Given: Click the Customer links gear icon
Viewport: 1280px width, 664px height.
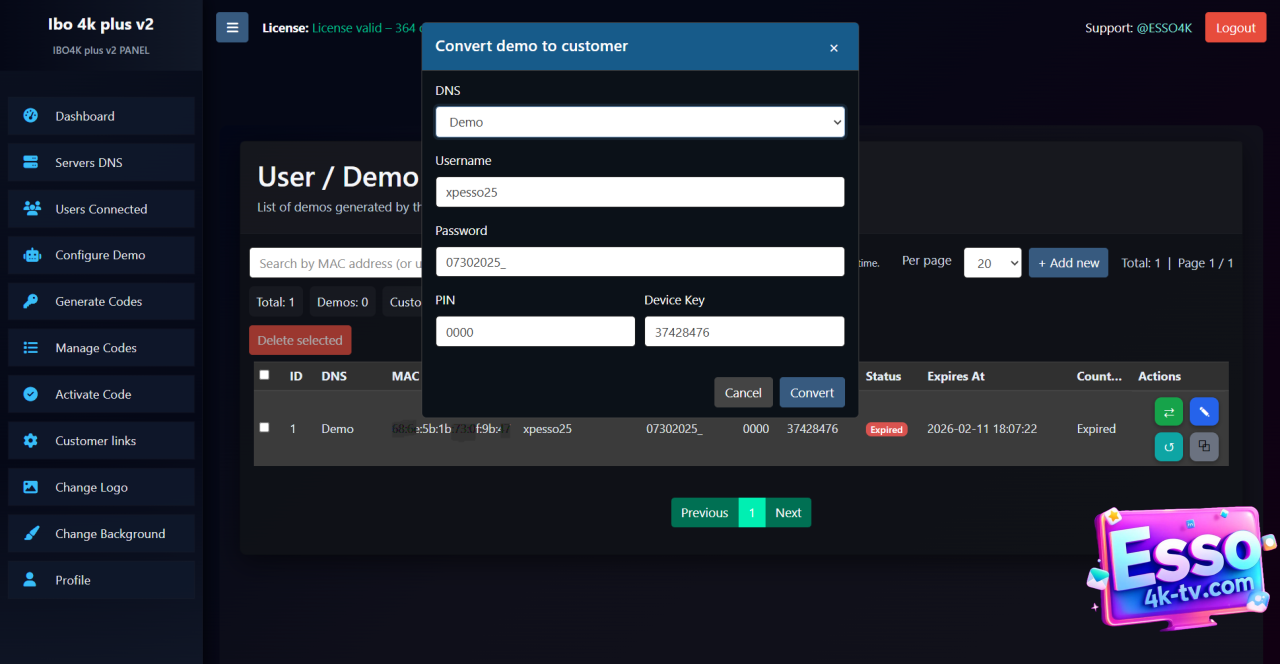Looking at the screenshot, I should click(x=31, y=441).
